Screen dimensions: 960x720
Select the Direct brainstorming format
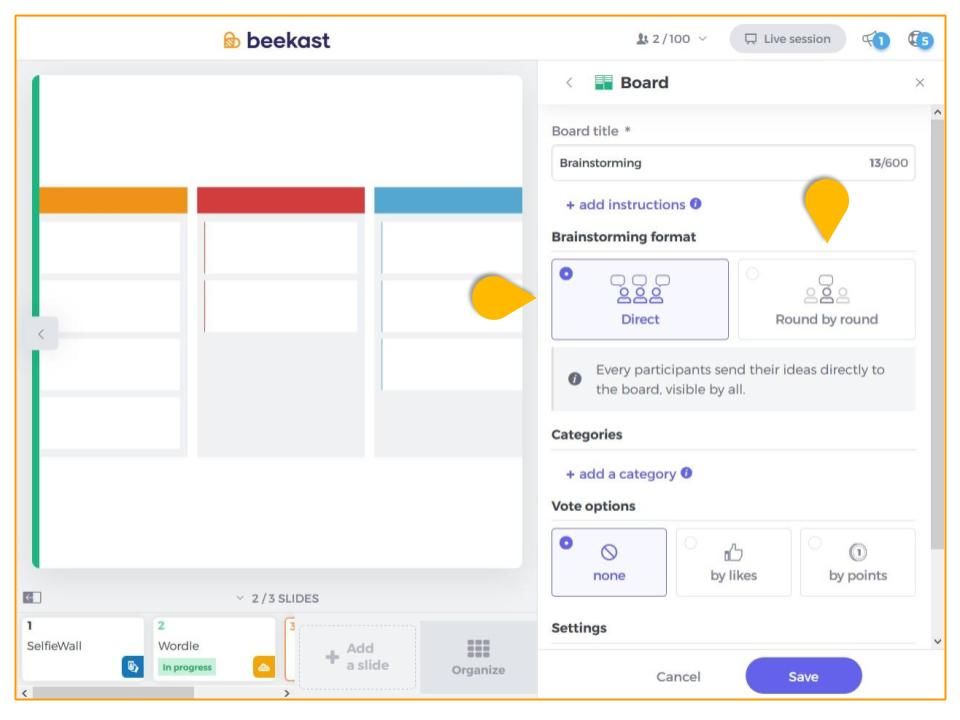pyautogui.click(x=640, y=299)
